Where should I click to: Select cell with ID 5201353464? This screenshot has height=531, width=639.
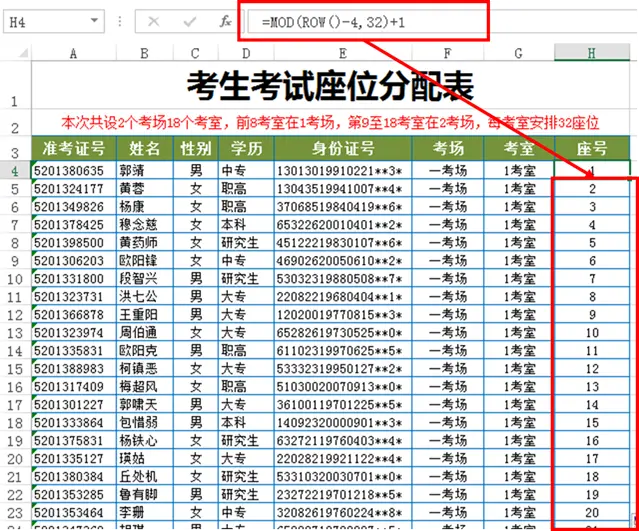[74, 512]
